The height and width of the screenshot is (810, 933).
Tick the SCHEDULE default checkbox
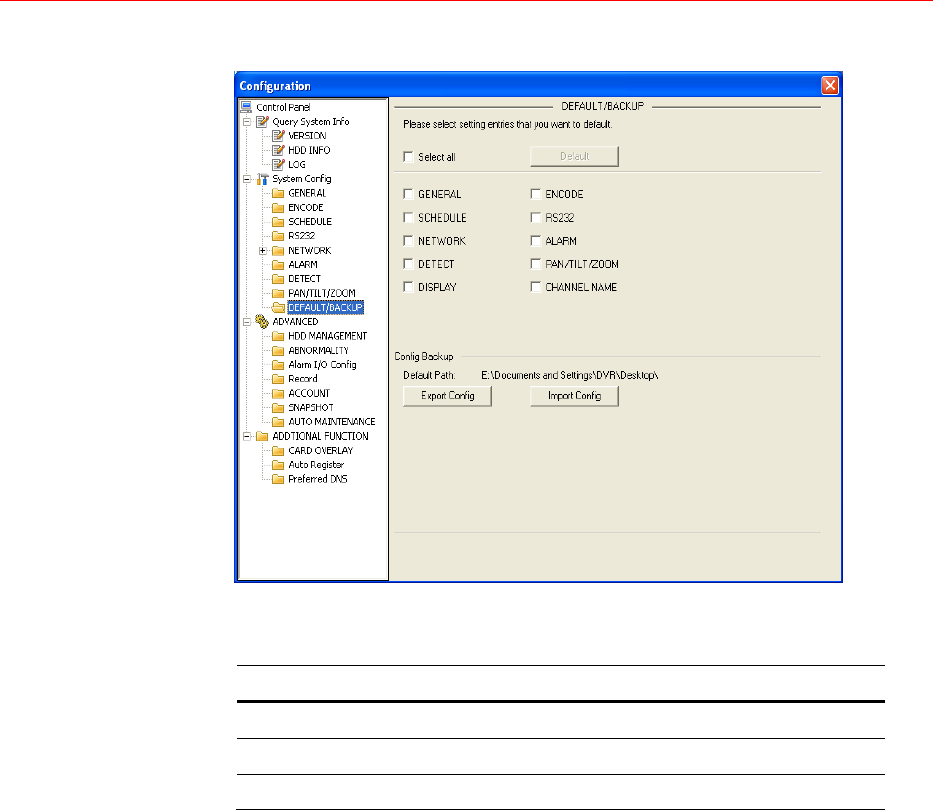click(x=408, y=218)
